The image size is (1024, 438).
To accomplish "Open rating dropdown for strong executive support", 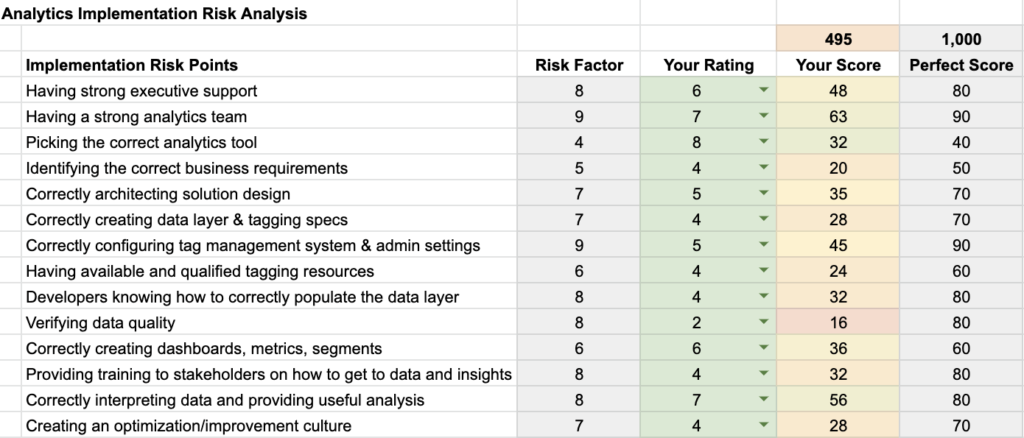I will pyautogui.click(x=763, y=90).
